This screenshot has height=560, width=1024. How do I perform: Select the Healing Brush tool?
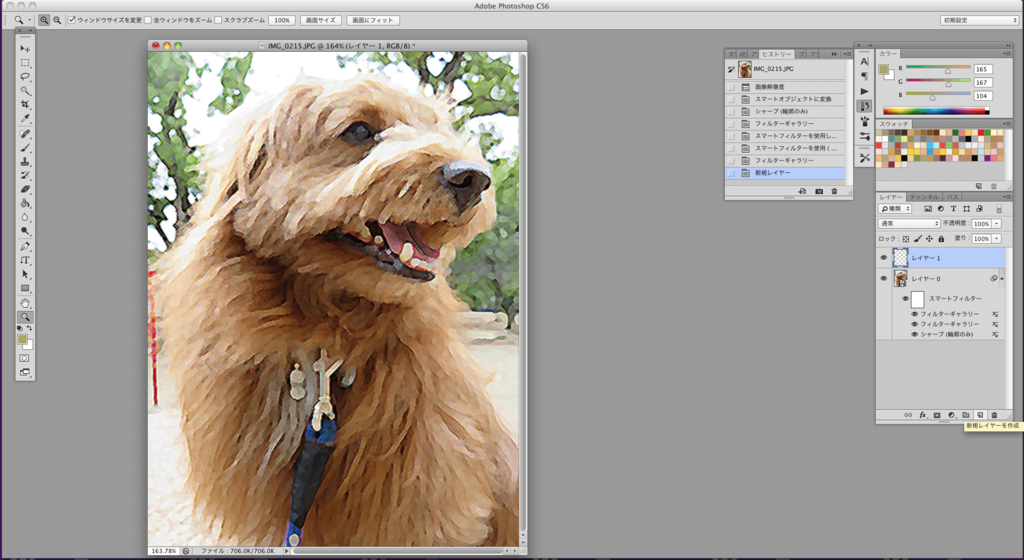click(x=25, y=134)
